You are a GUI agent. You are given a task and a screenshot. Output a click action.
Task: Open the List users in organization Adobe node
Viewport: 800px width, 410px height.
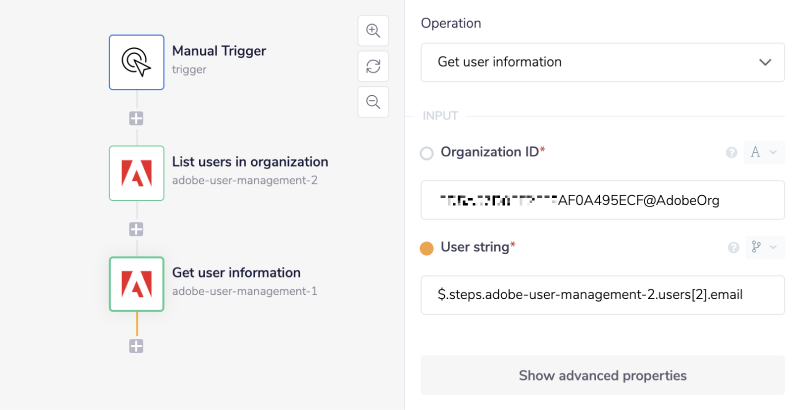[136, 173]
